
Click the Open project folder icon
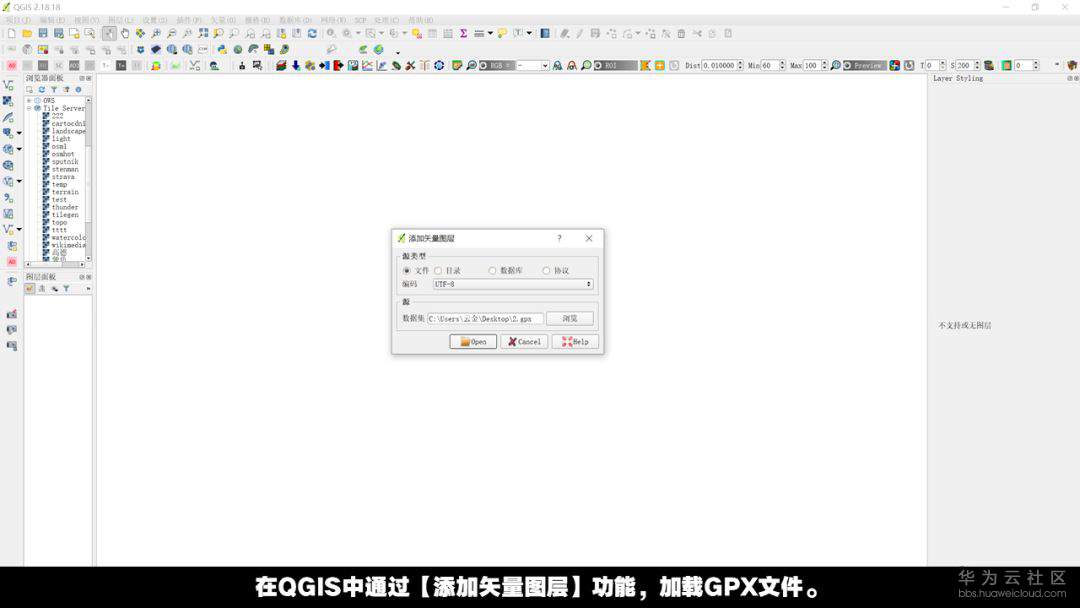coord(27,33)
